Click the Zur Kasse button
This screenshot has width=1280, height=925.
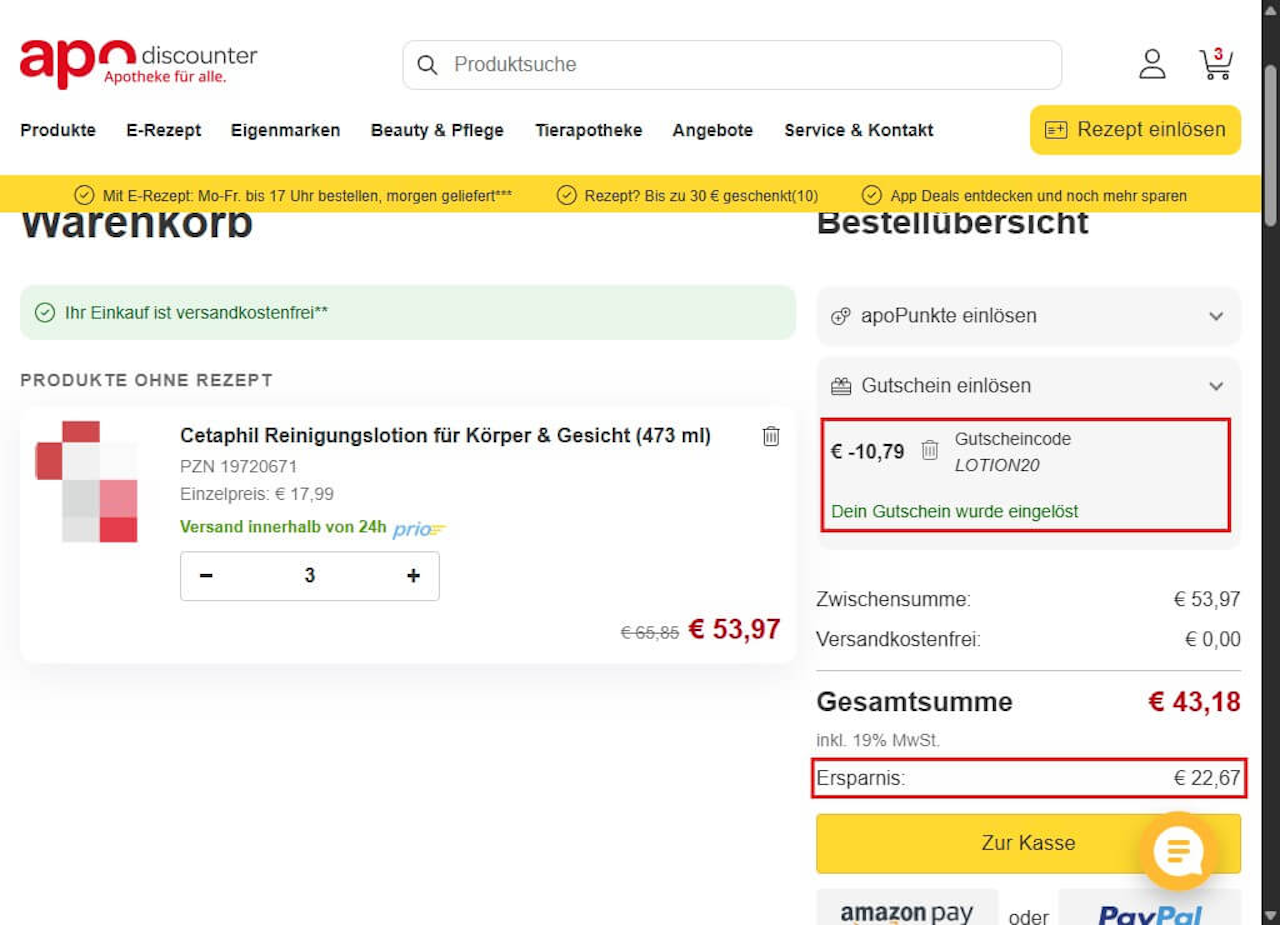coord(1028,843)
